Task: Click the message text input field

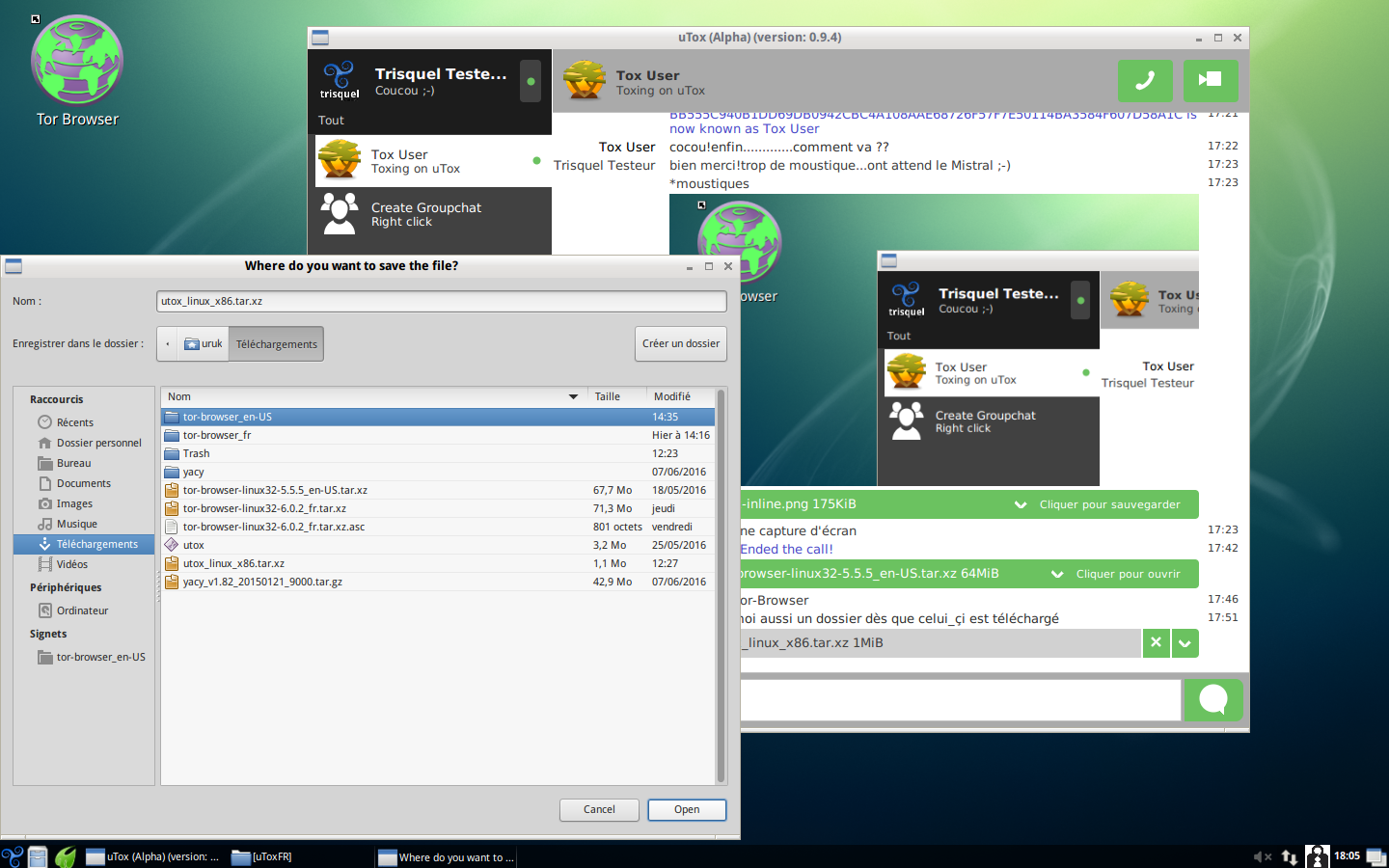Action: (x=960, y=700)
